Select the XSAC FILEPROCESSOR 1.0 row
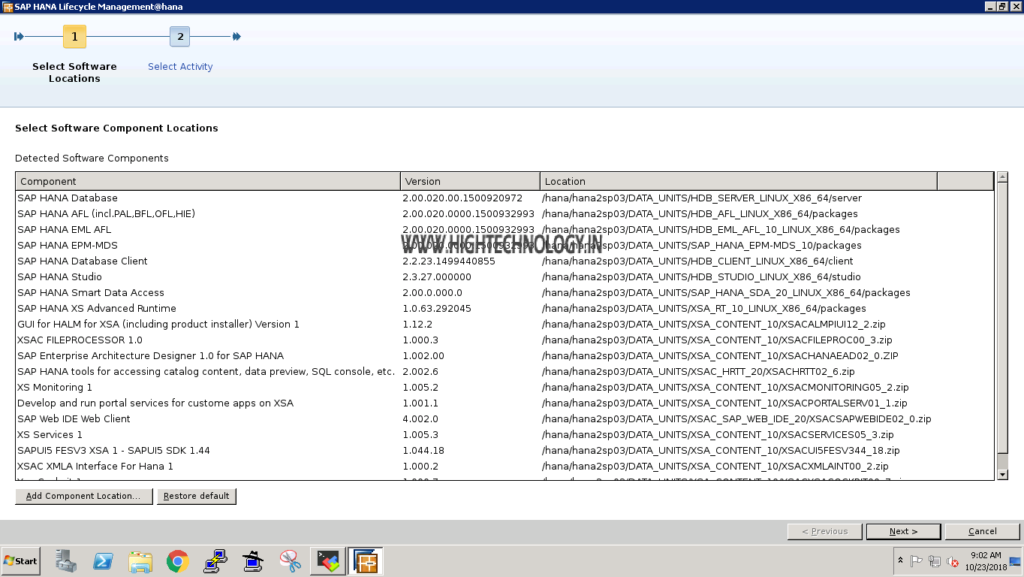 click(x=505, y=340)
